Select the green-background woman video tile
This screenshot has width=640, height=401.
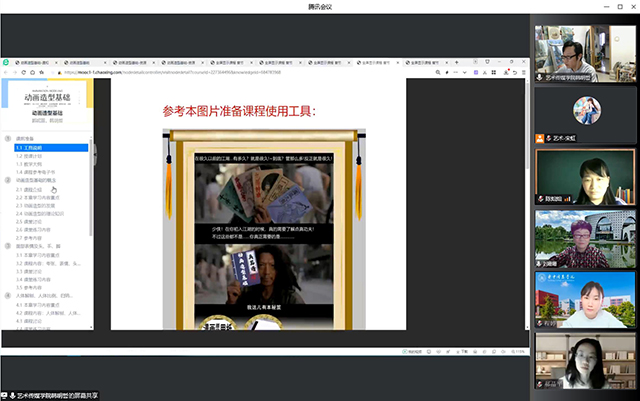(585, 177)
